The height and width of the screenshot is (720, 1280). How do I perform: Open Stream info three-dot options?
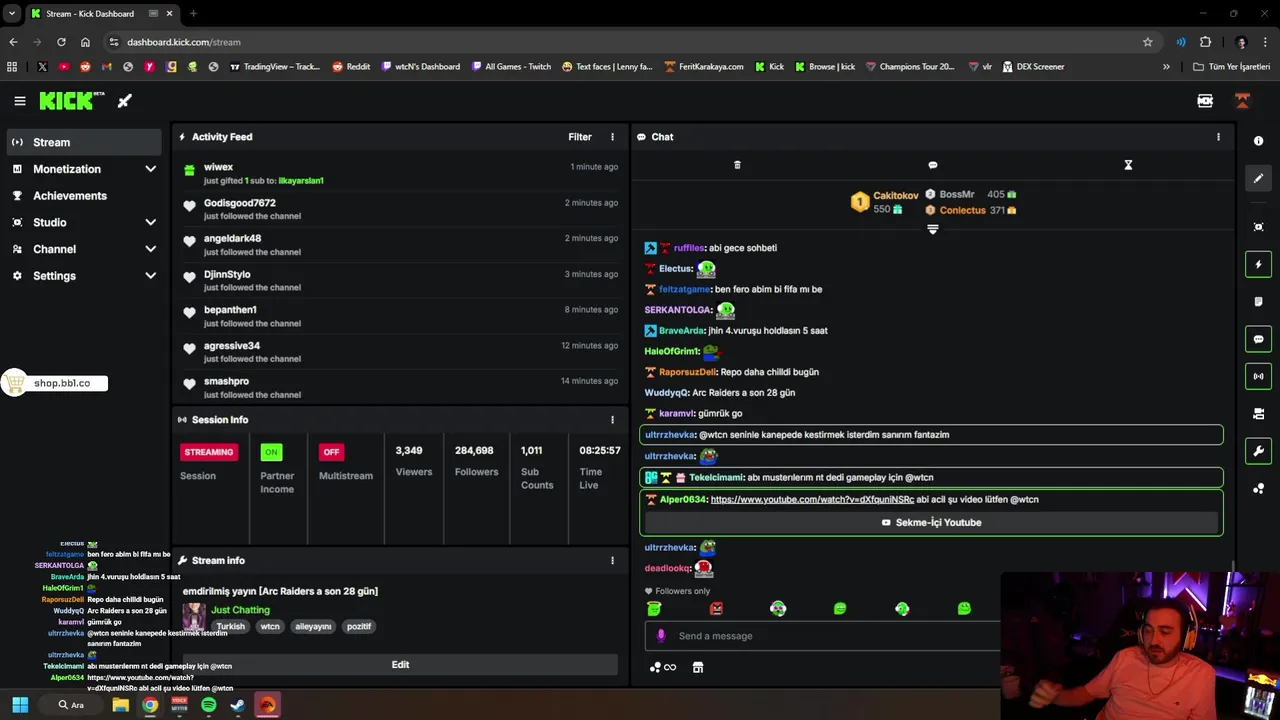click(x=613, y=561)
